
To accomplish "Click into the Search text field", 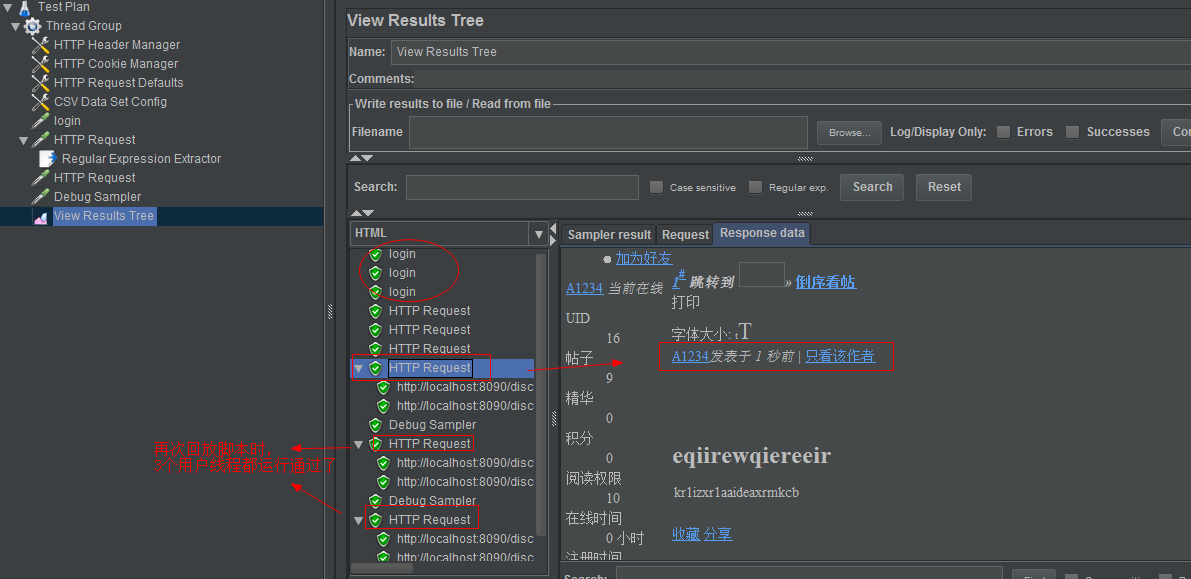I will tap(522, 187).
